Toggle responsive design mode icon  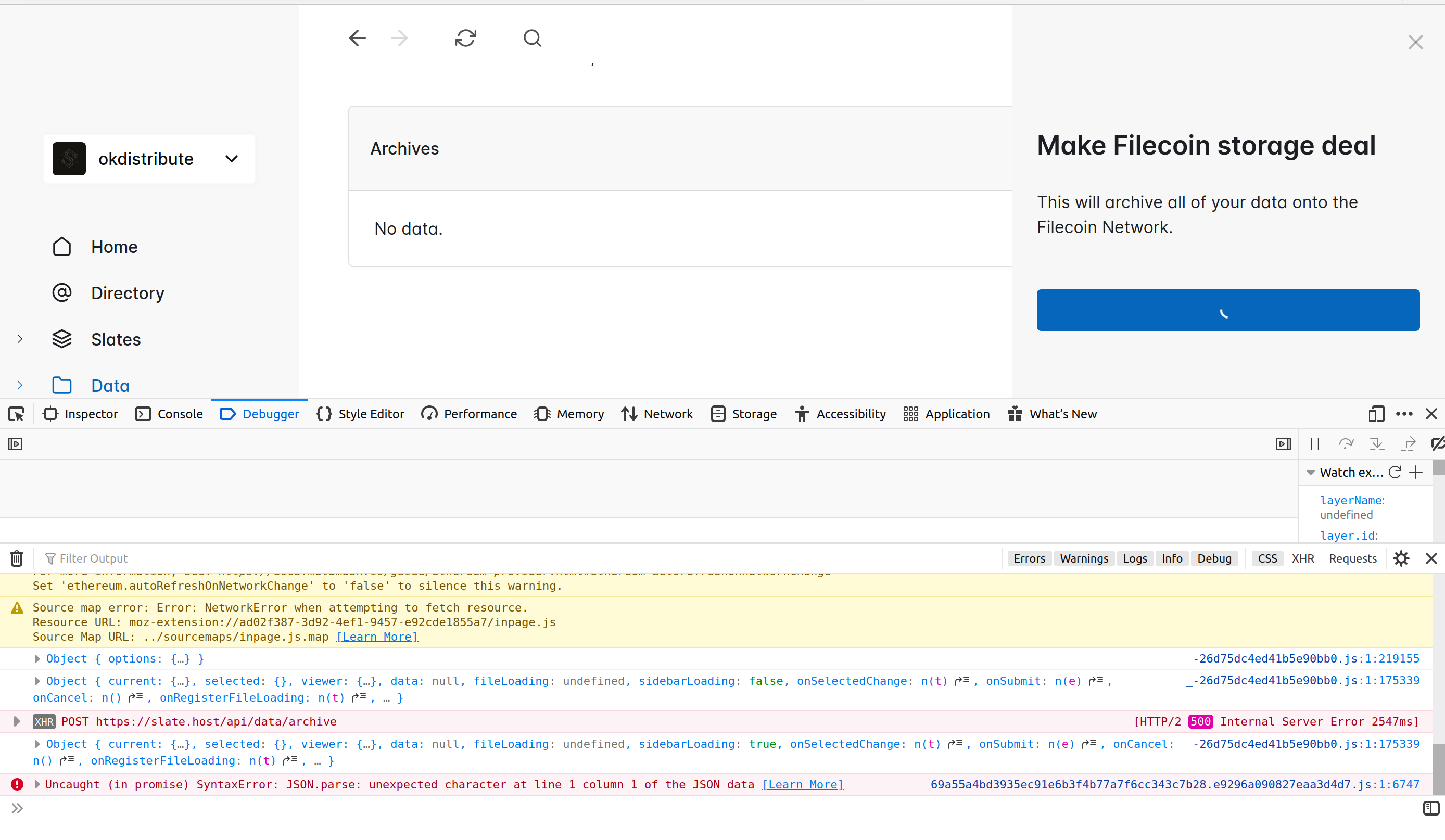click(x=1376, y=414)
